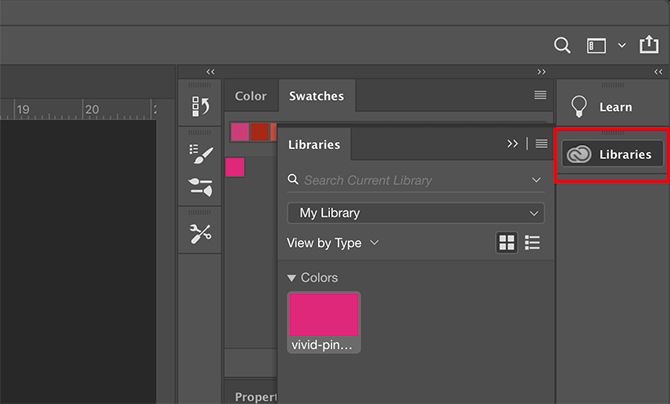Click the vivid-pink library color swatch
This screenshot has width=670, height=404.
coord(324,315)
